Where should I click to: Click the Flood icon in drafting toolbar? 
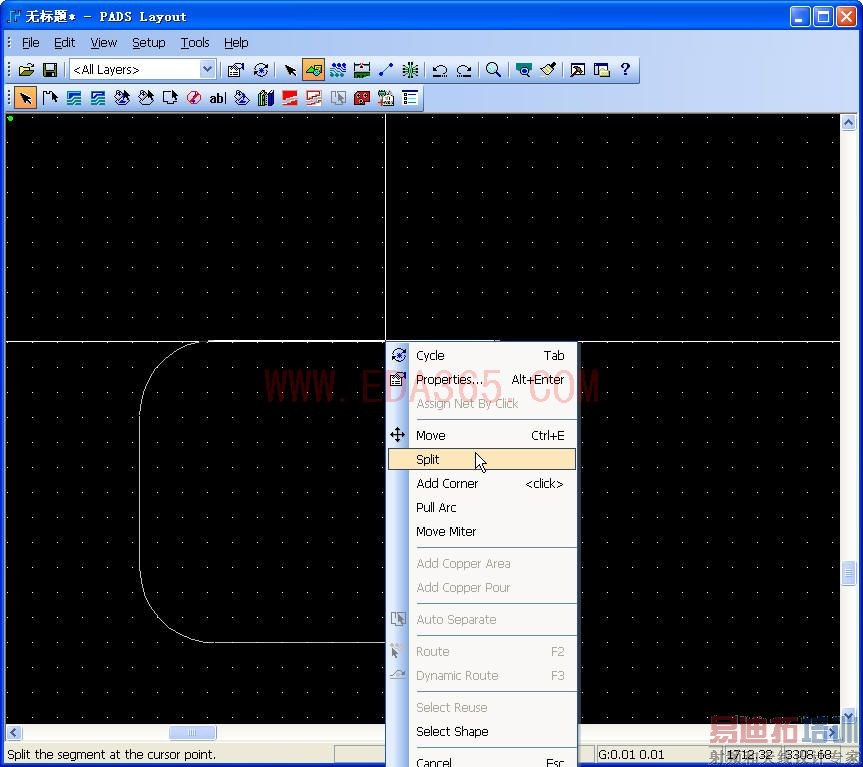click(x=242, y=98)
